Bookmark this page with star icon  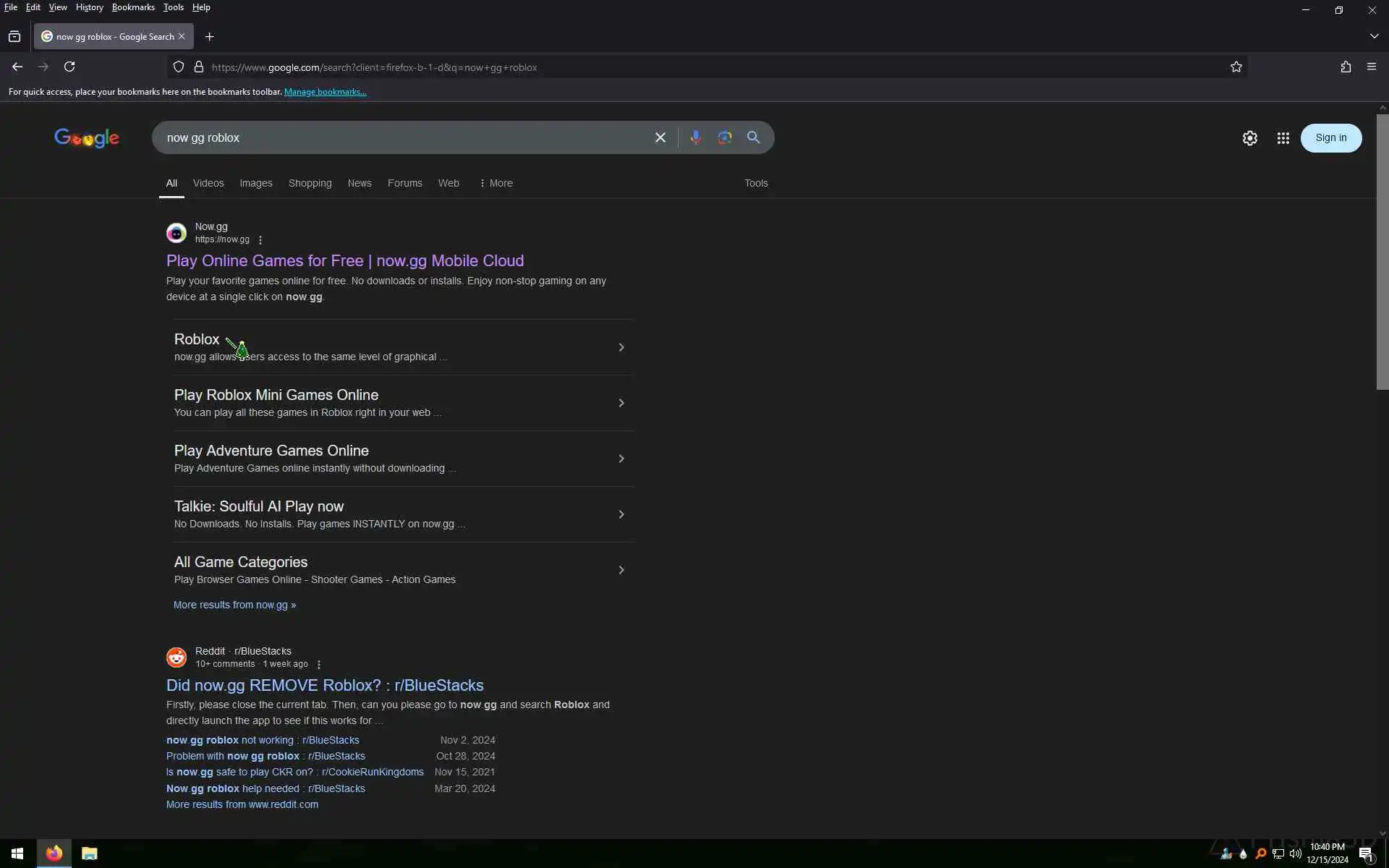pyautogui.click(x=1236, y=67)
